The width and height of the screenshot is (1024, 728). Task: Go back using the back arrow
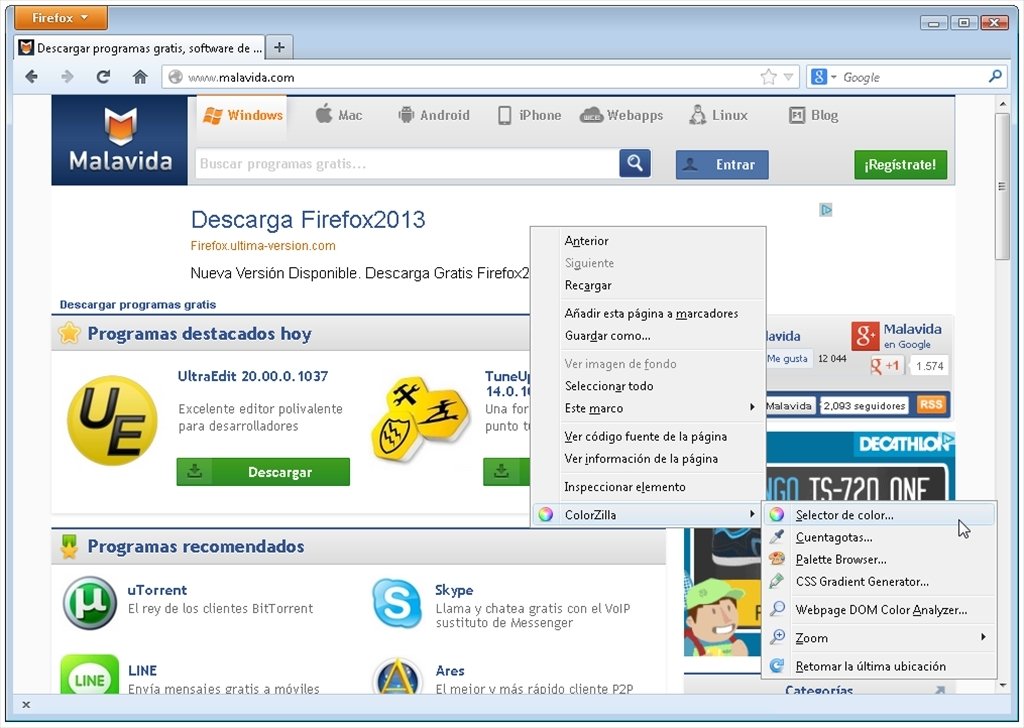[31, 77]
